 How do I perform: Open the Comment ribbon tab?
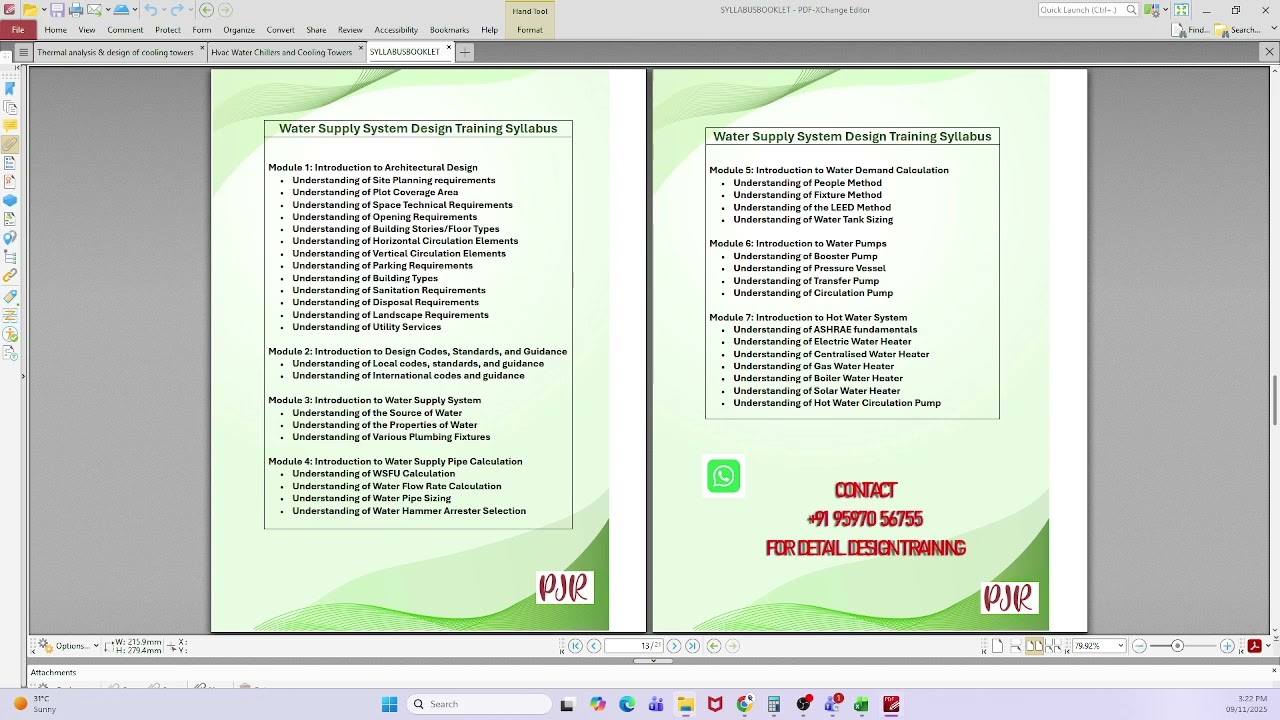coord(125,30)
